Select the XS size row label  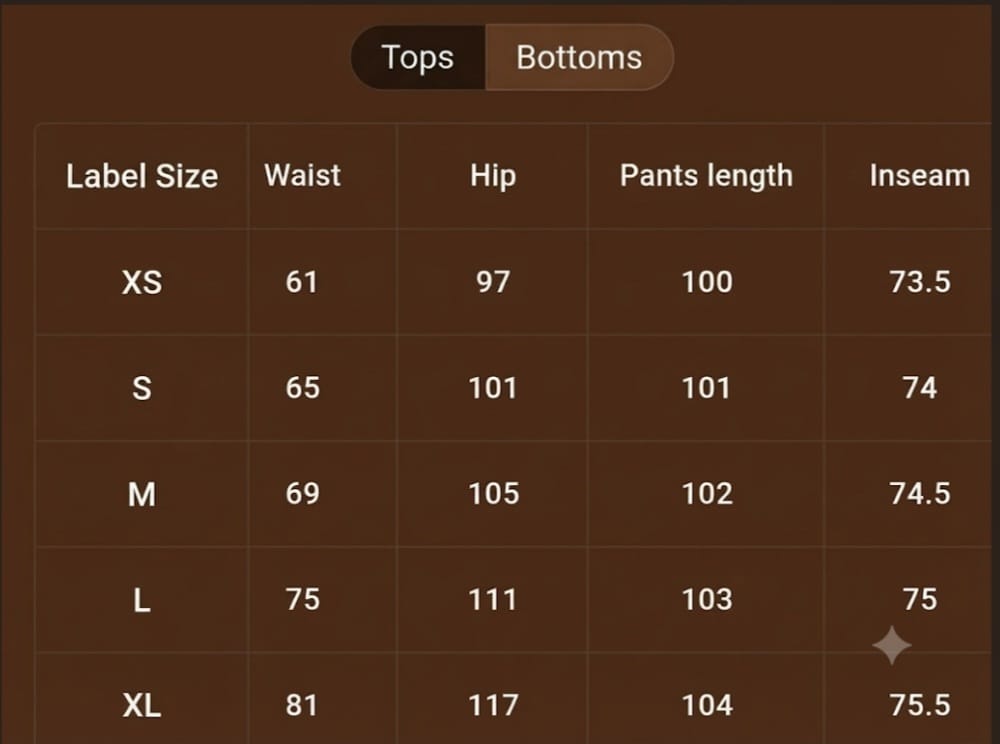[142, 282]
